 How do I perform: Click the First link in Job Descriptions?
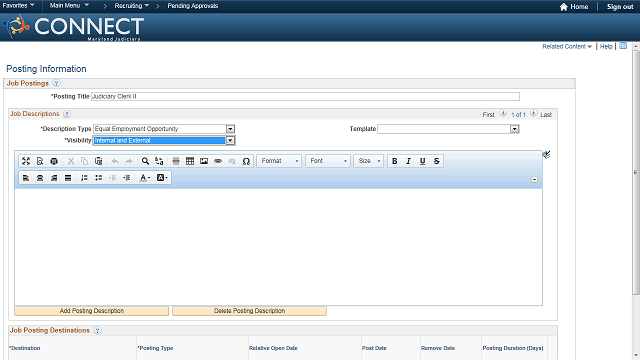pos(489,115)
